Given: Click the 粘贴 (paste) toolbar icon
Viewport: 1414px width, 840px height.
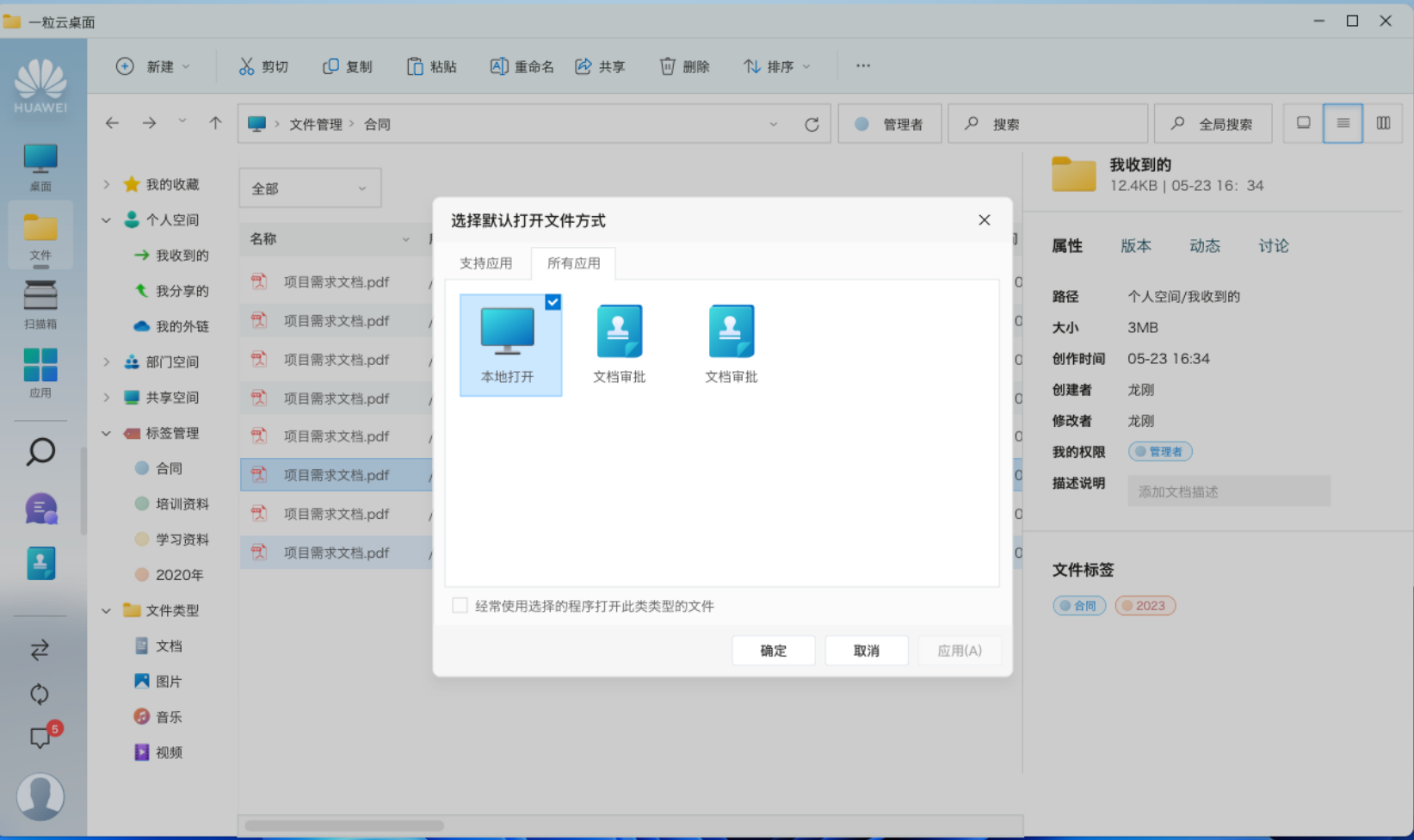Looking at the screenshot, I should (415, 66).
